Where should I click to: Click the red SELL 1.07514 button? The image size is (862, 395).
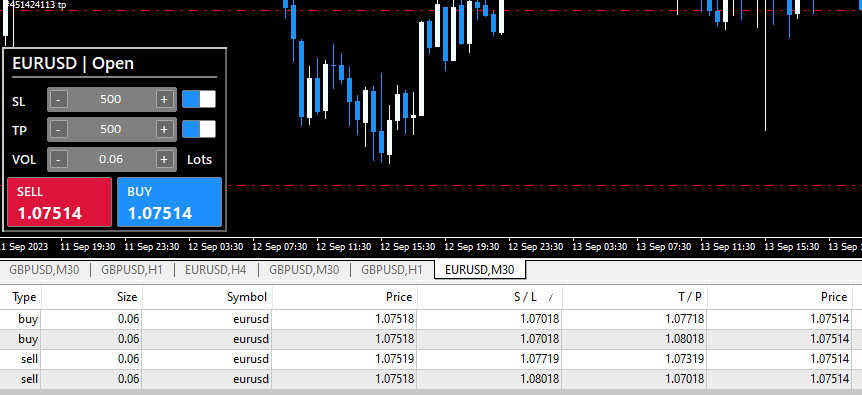pyautogui.click(x=59, y=202)
